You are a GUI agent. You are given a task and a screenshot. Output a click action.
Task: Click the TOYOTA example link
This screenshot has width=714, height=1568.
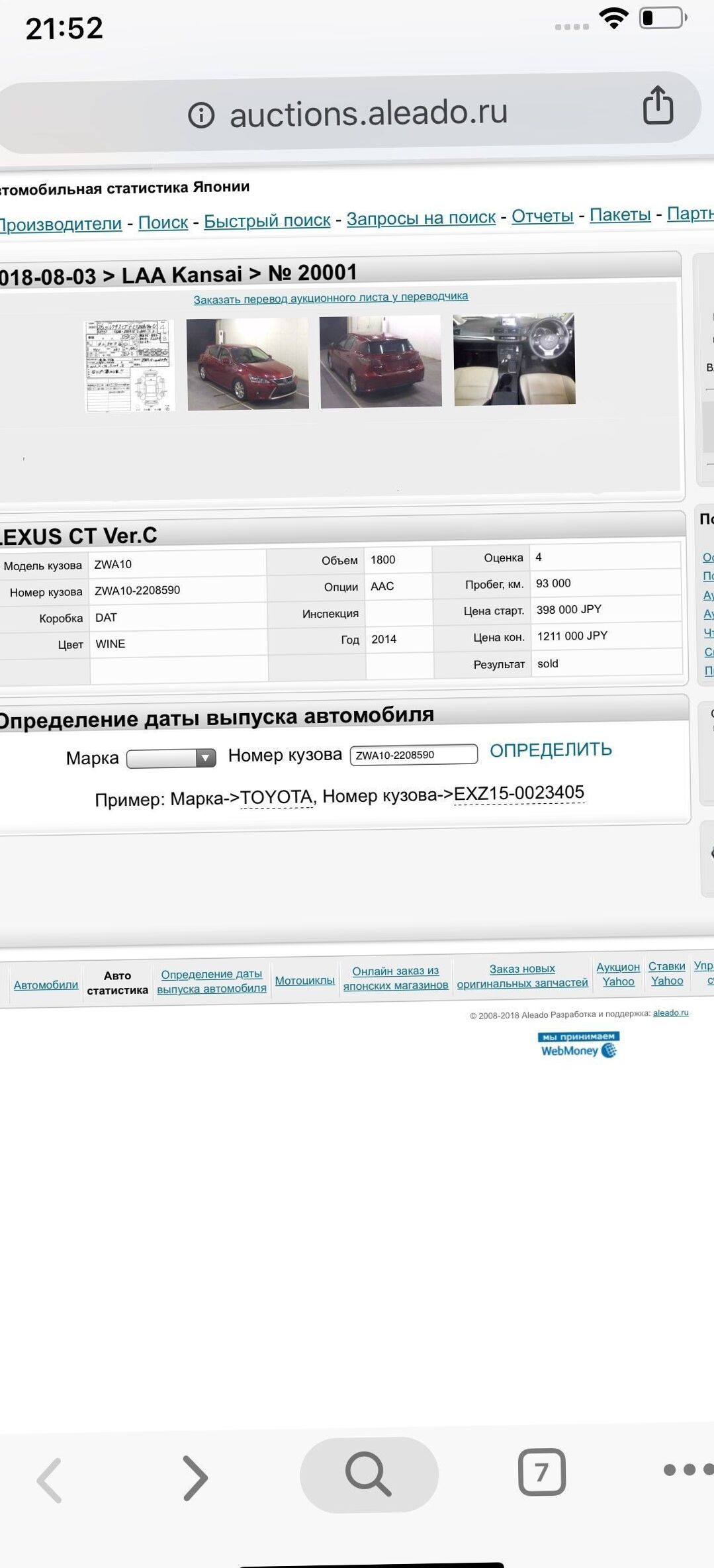coord(276,797)
